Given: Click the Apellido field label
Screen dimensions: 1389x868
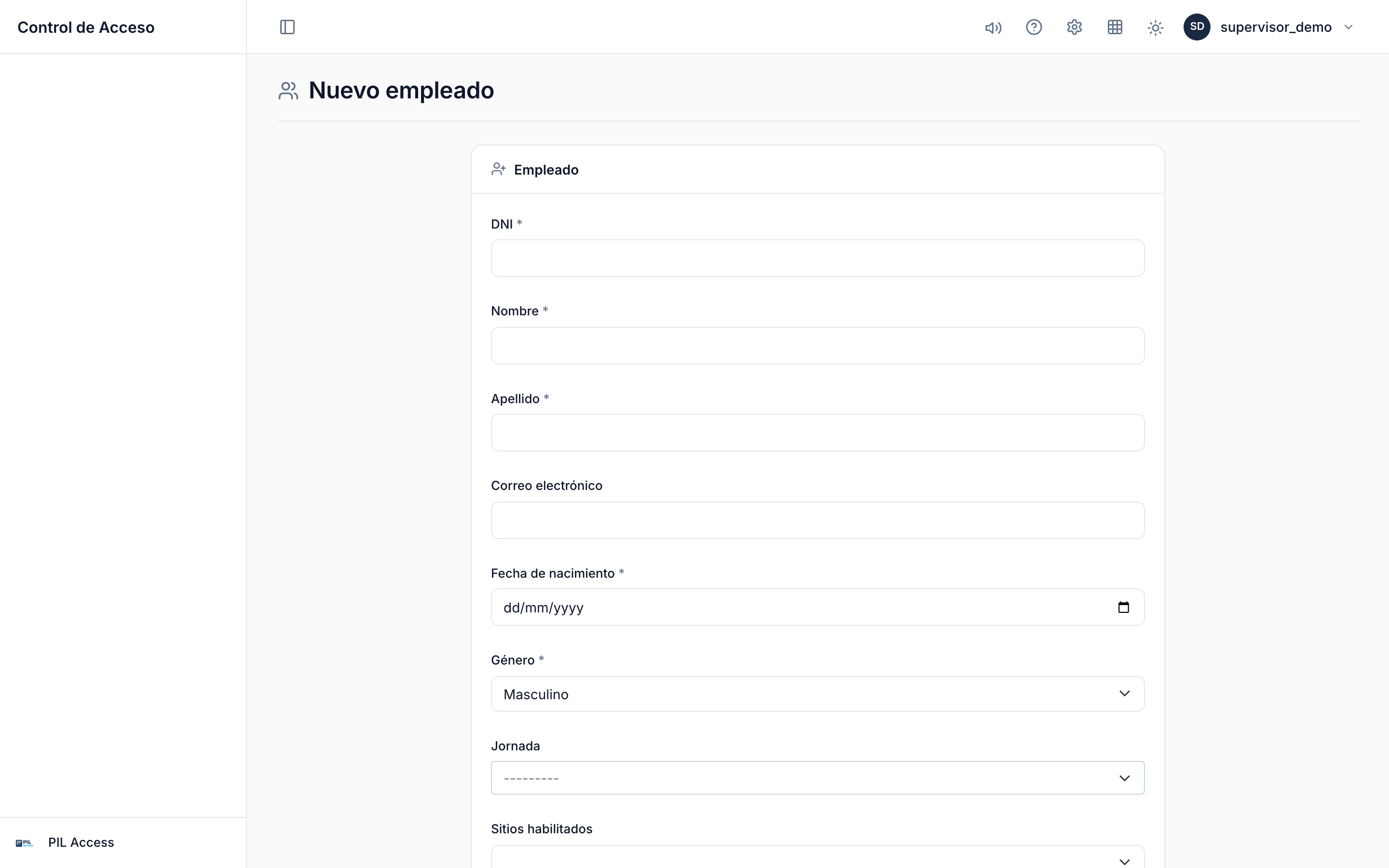Looking at the screenshot, I should 516,398.
